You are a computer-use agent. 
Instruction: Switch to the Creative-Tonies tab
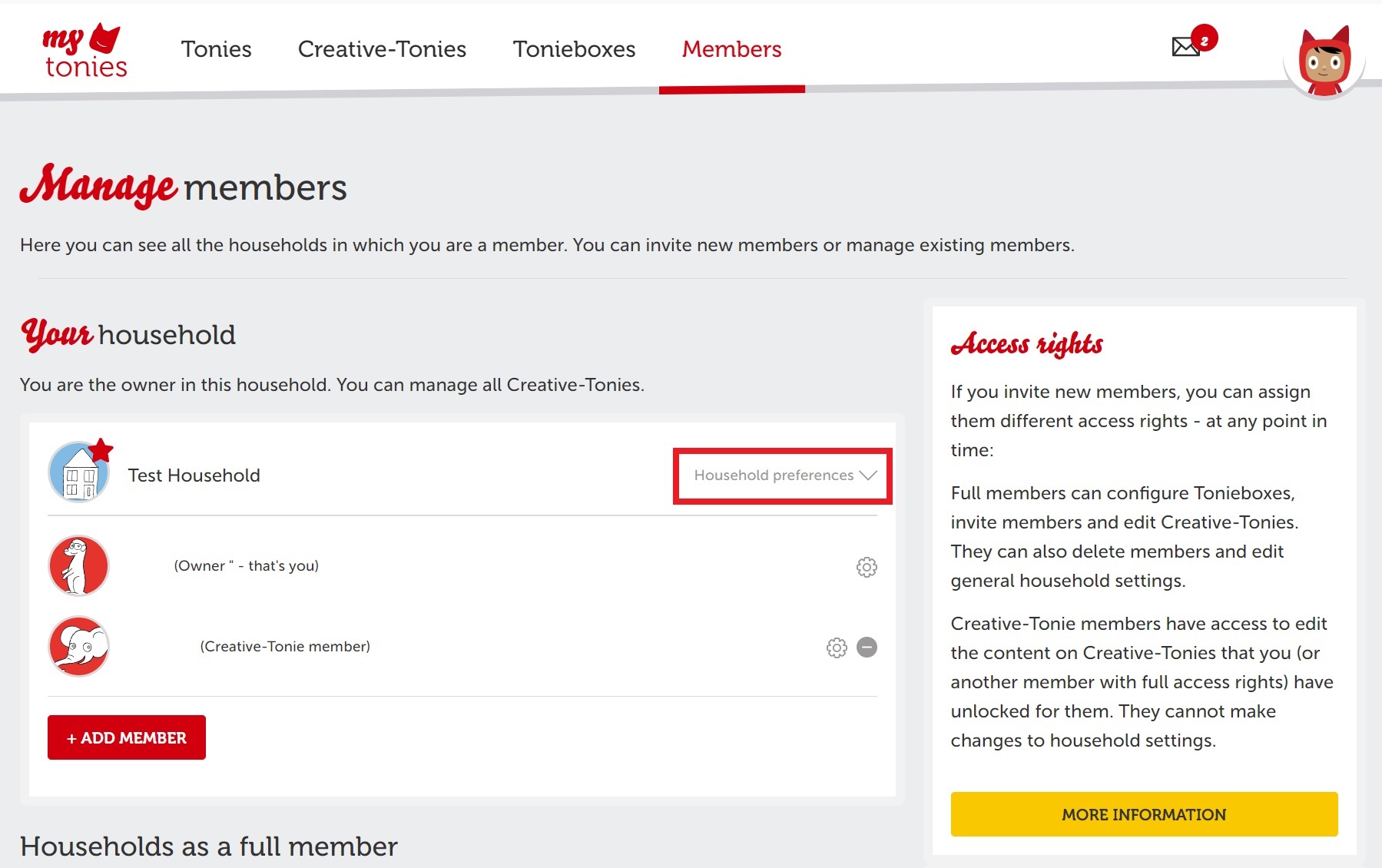pyautogui.click(x=382, y=49)
